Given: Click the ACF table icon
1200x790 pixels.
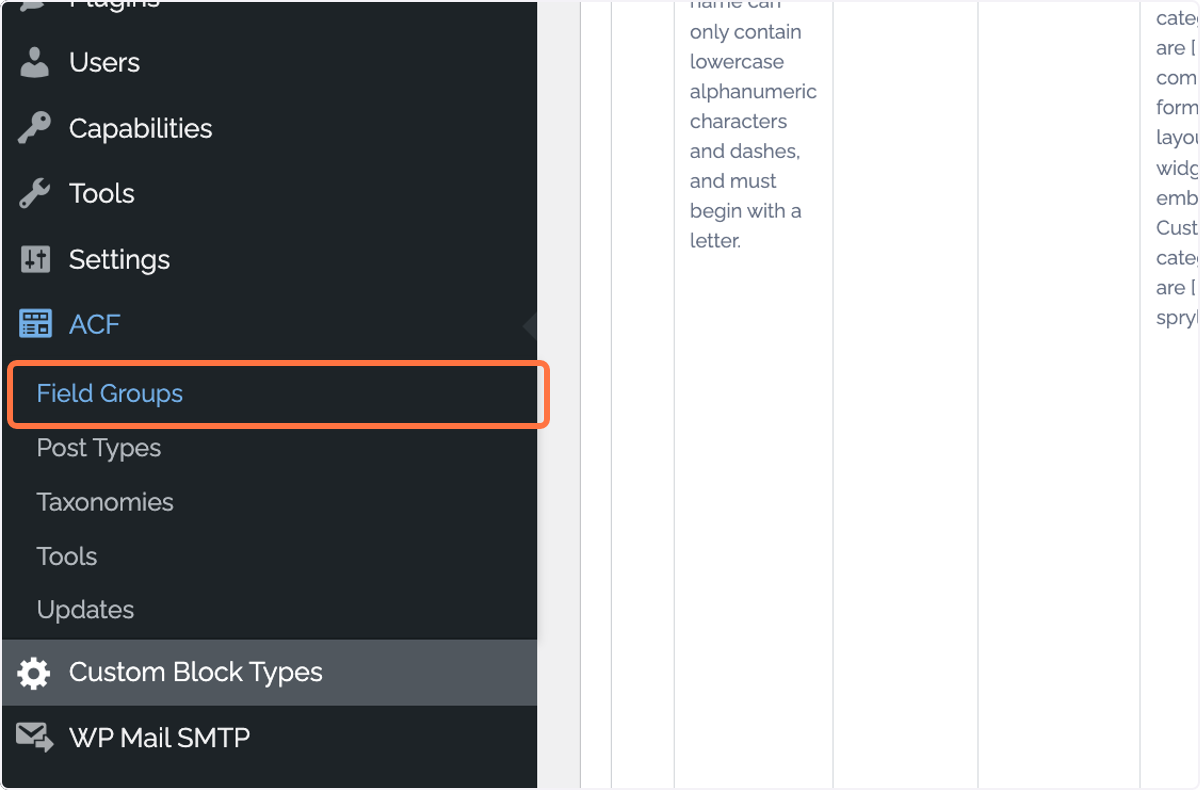Looking at the screenshot, I should [35, 324].
